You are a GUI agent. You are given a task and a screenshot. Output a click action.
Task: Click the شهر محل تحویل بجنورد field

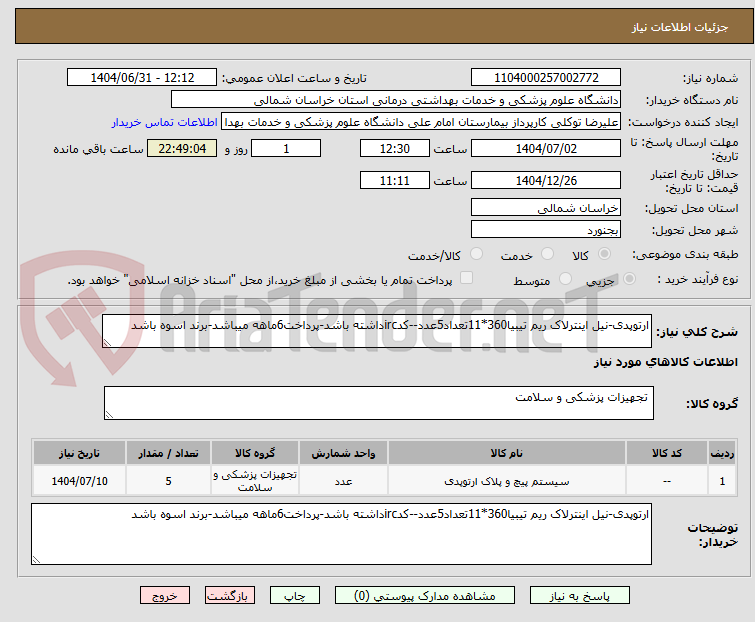(x=546, y=230)
